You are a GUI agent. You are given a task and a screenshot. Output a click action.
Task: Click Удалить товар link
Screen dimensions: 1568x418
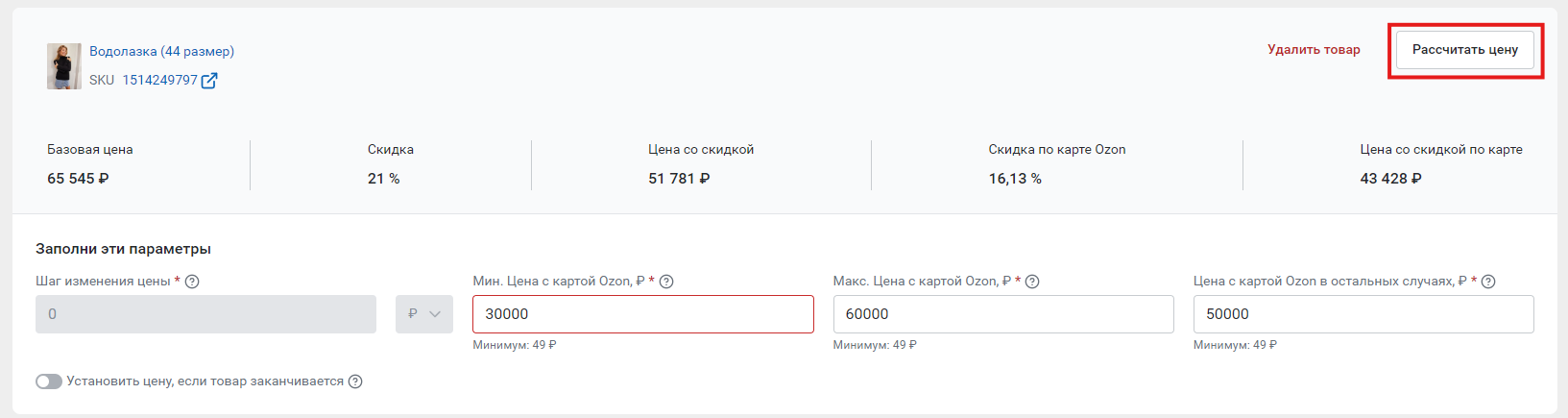coord(1314,50)
